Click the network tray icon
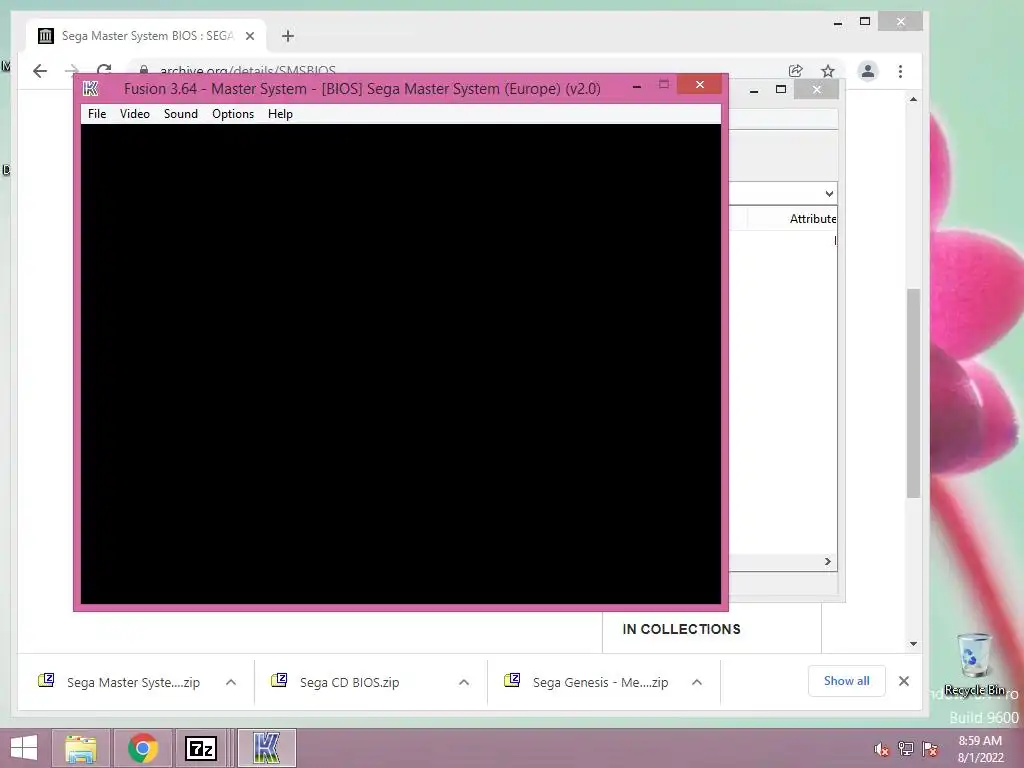Image resolution: width=1024 pixels, height=768 pixels. click(906, 749)
